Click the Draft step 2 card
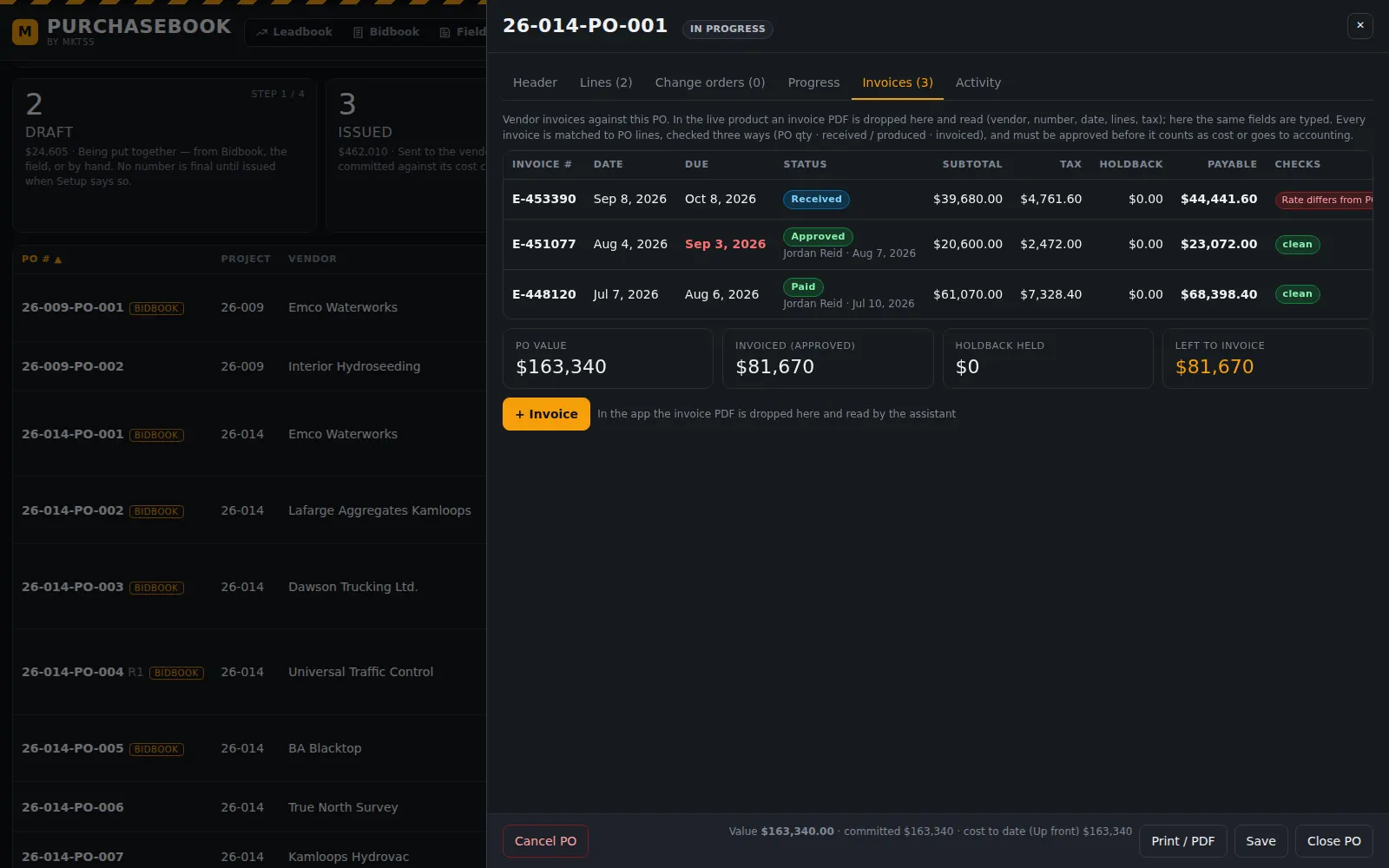This screenshot has width=1389, height=868. [x=164, y=155]
